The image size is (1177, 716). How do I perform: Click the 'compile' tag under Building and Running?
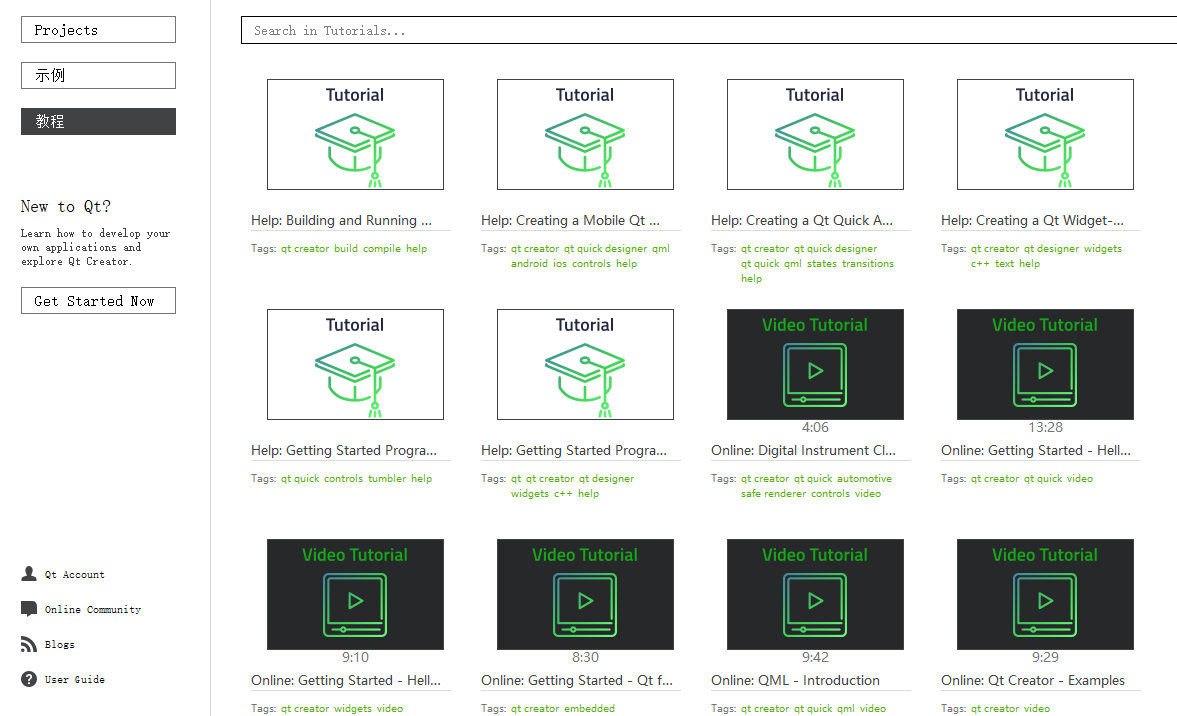(382, 248)
